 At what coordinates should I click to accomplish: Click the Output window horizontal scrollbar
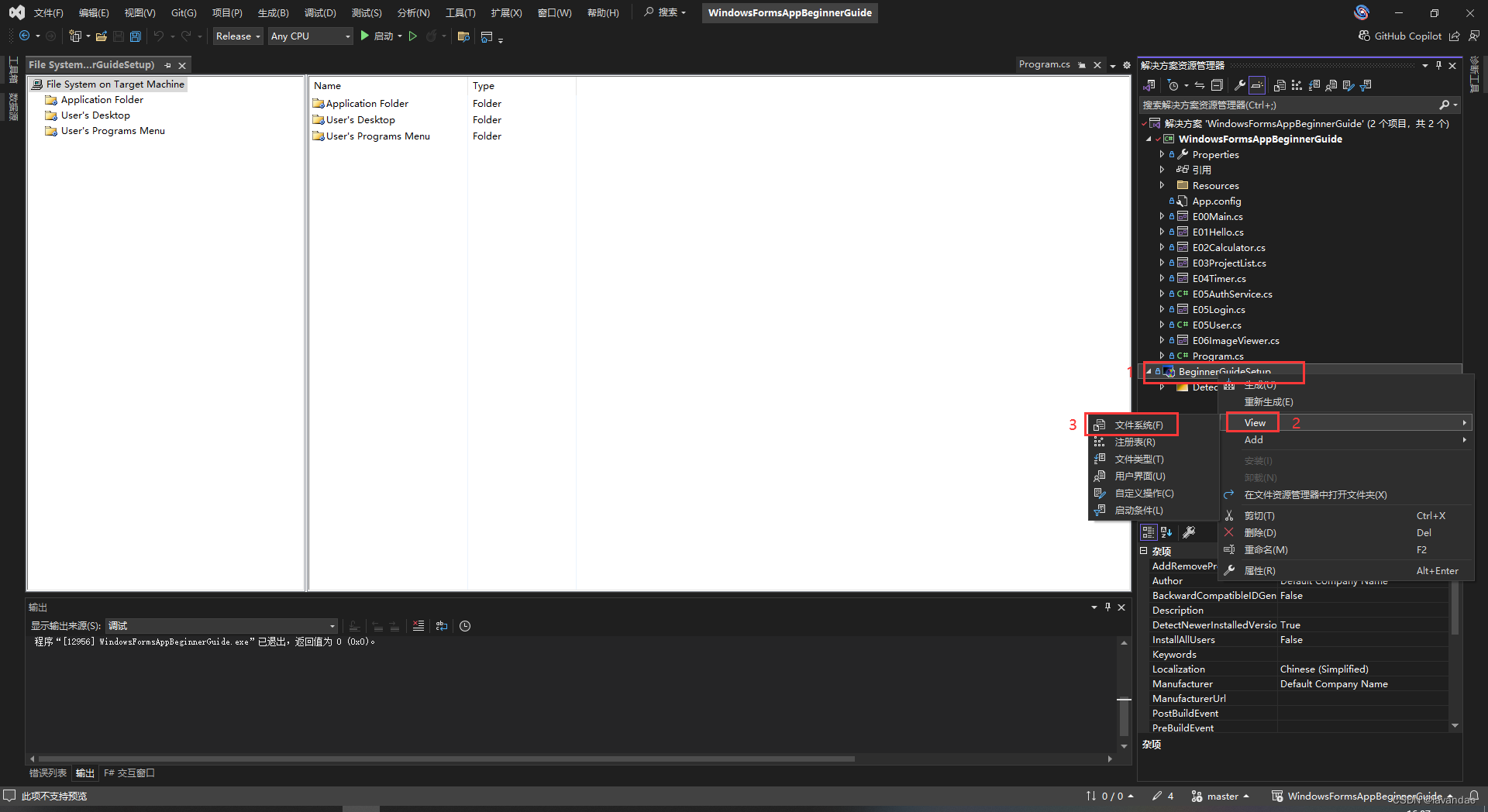click(x=446, y=759)
